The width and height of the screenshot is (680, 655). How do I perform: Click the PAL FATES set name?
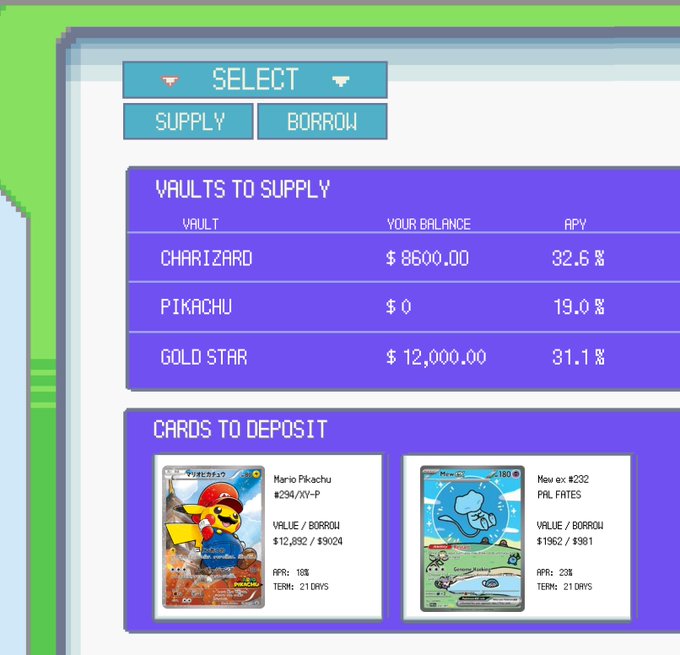(559, 495)
